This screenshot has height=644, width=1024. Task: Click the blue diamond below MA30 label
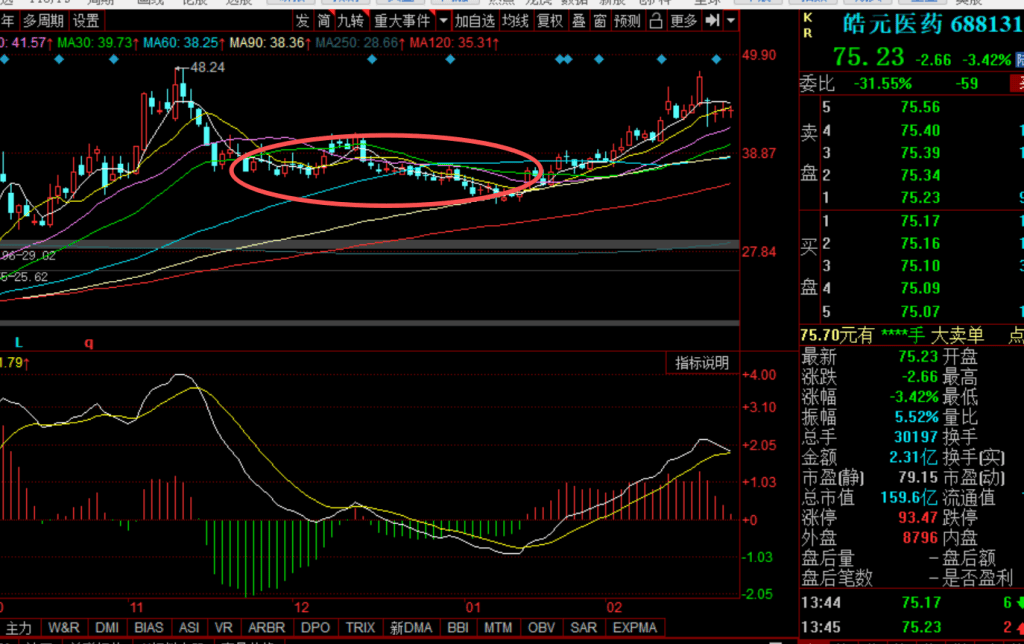coord(58,60)
